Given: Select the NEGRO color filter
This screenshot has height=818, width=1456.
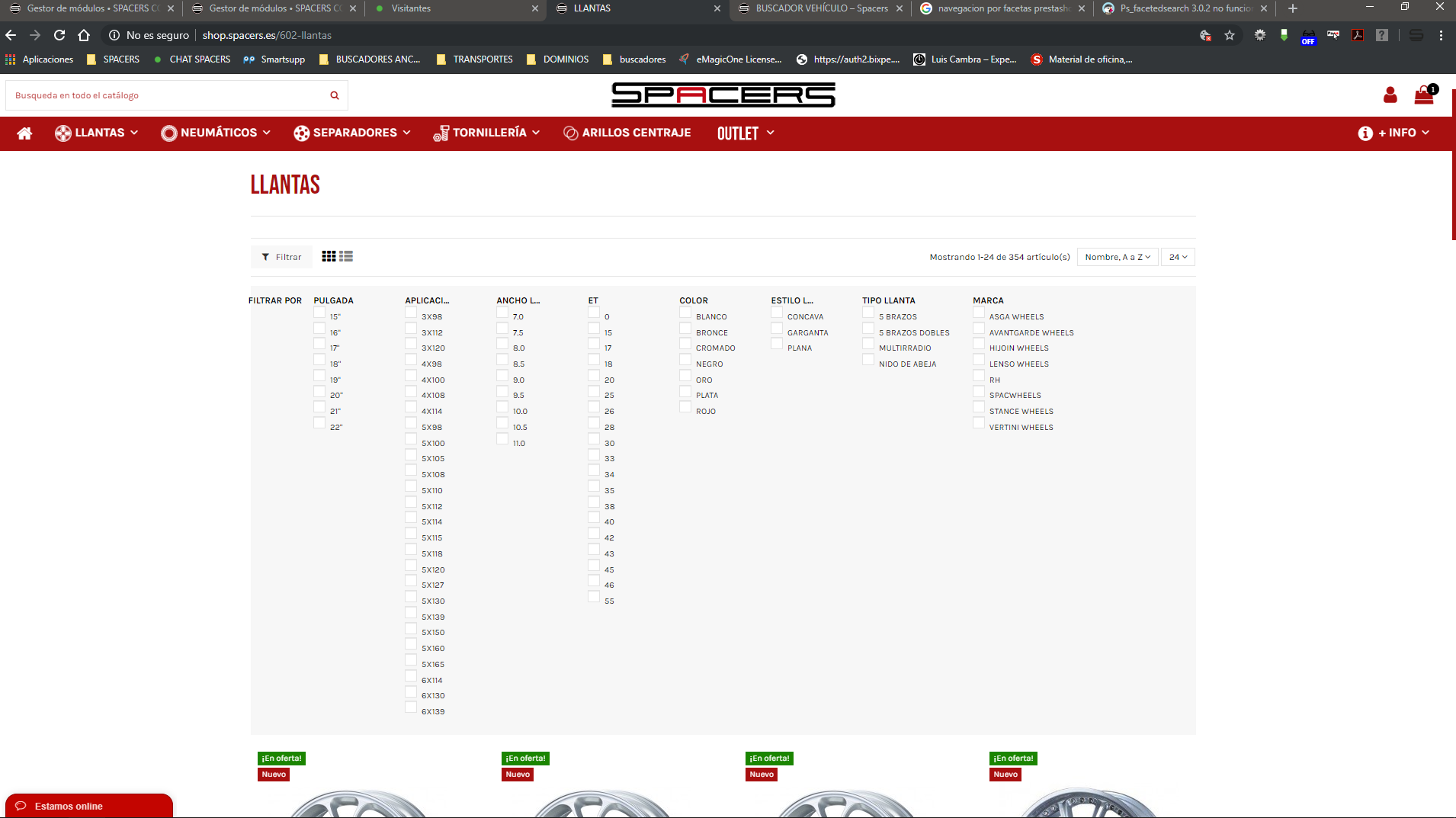Looking at the screenshot, I should click(x=685, y=361).
